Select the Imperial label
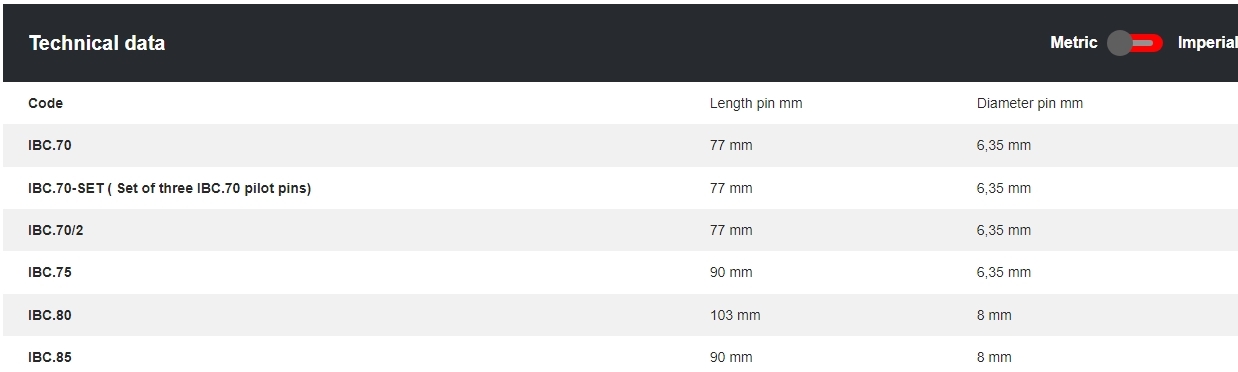This screenshot has width=1238, height=372. [x=1207, y=43]
